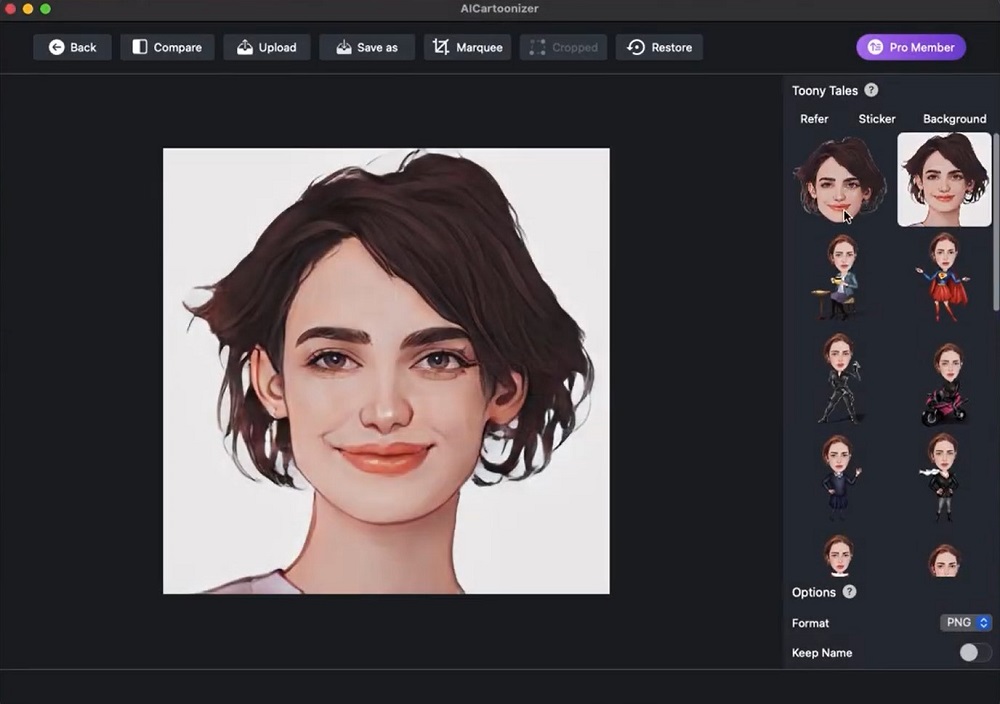Image resolution: width=1000 pixels, height=704 pixels.
Task: Open the Toony Tales help icon
Action: [x=870, y=90]
